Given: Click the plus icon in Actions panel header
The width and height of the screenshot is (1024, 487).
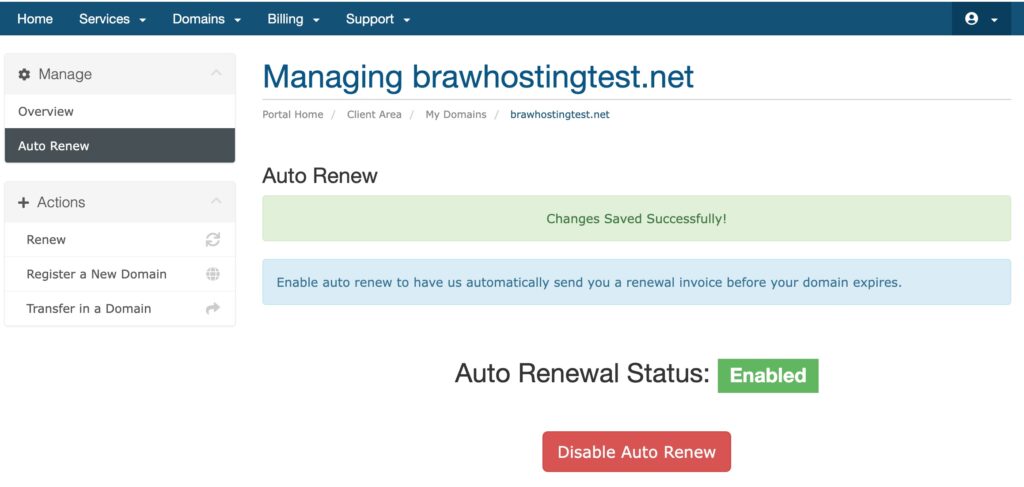Looking at the screenshot, I should [x=24, y=202].
